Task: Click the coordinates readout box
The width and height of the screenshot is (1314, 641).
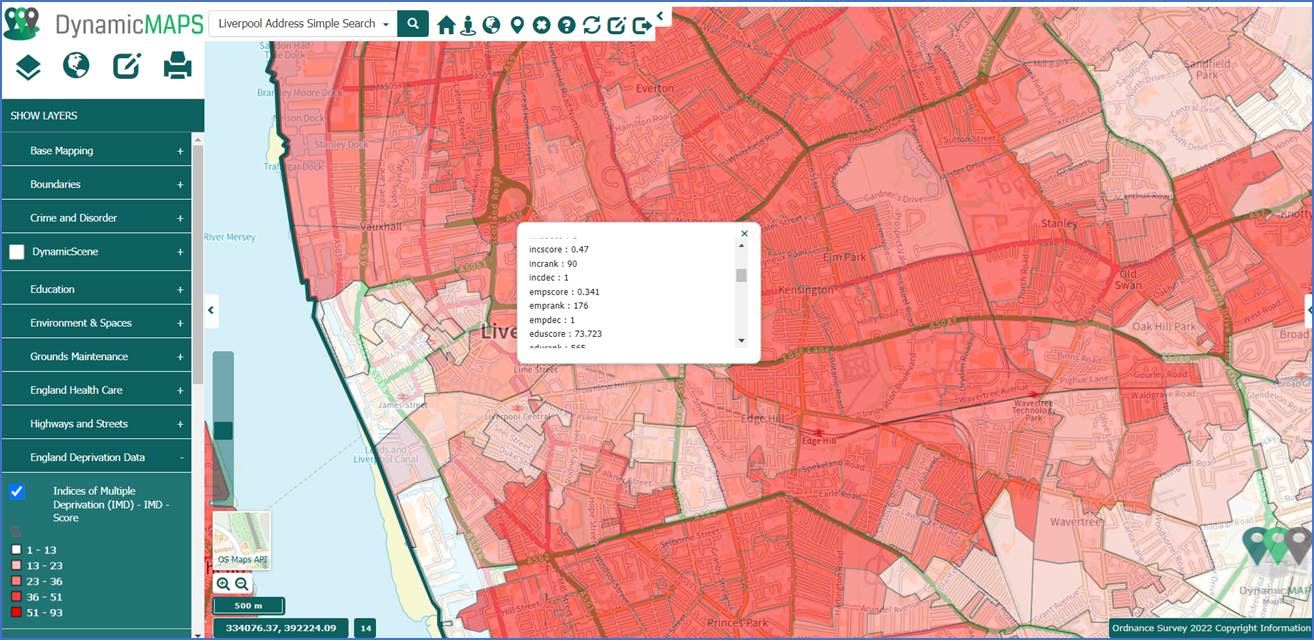Action: (280, 628)
